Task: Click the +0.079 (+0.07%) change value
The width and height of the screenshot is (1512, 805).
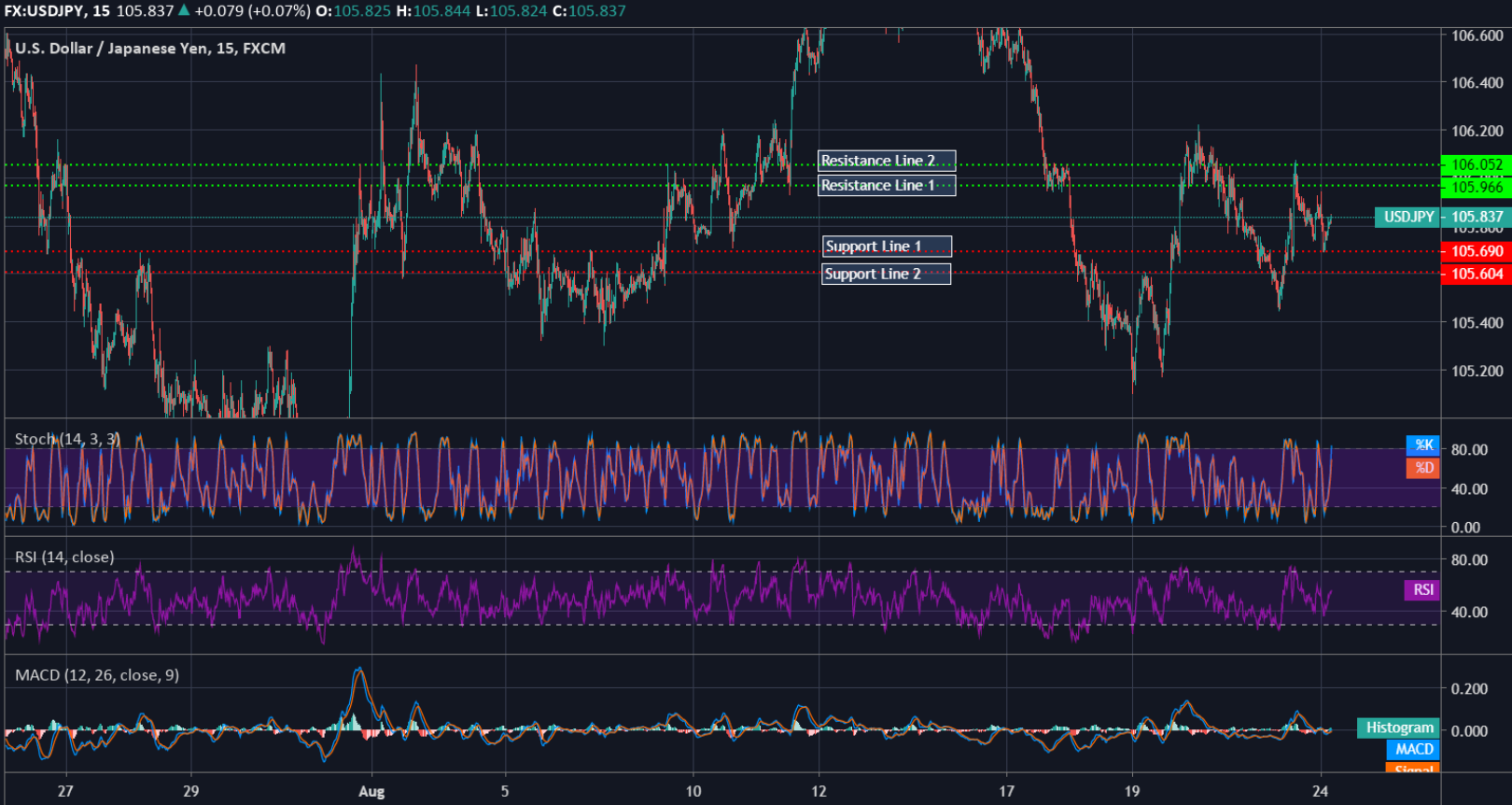Action: (251, 11)
